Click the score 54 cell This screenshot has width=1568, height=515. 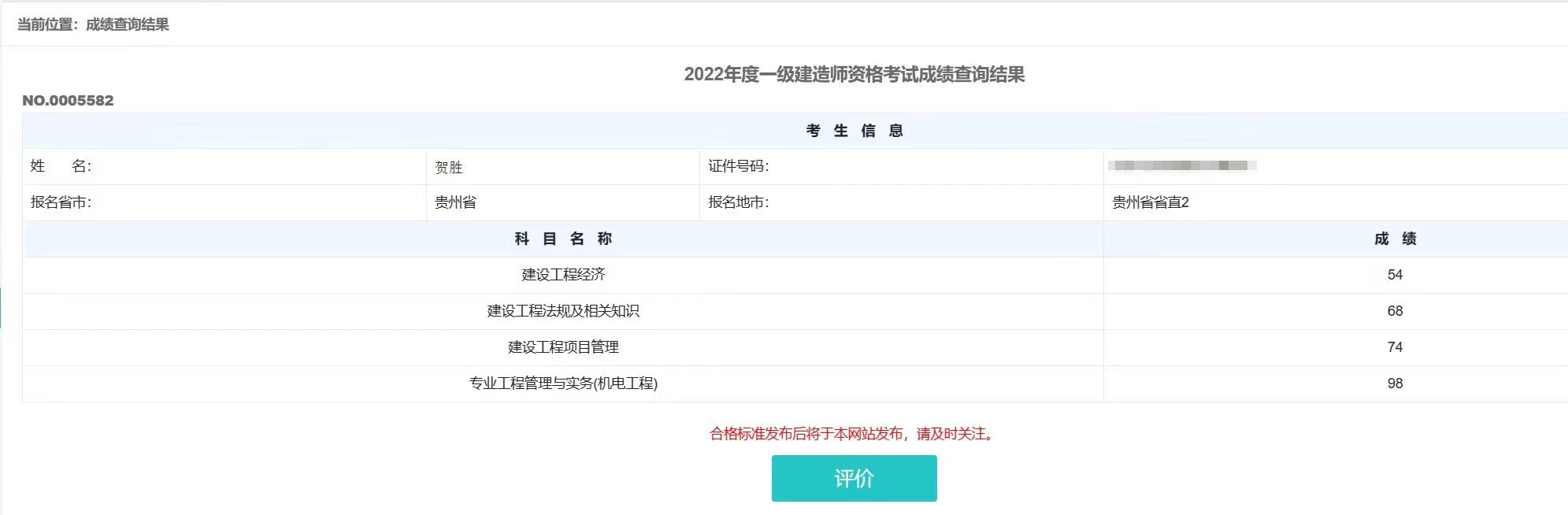pyautogui.click(x=1395, y=275)
